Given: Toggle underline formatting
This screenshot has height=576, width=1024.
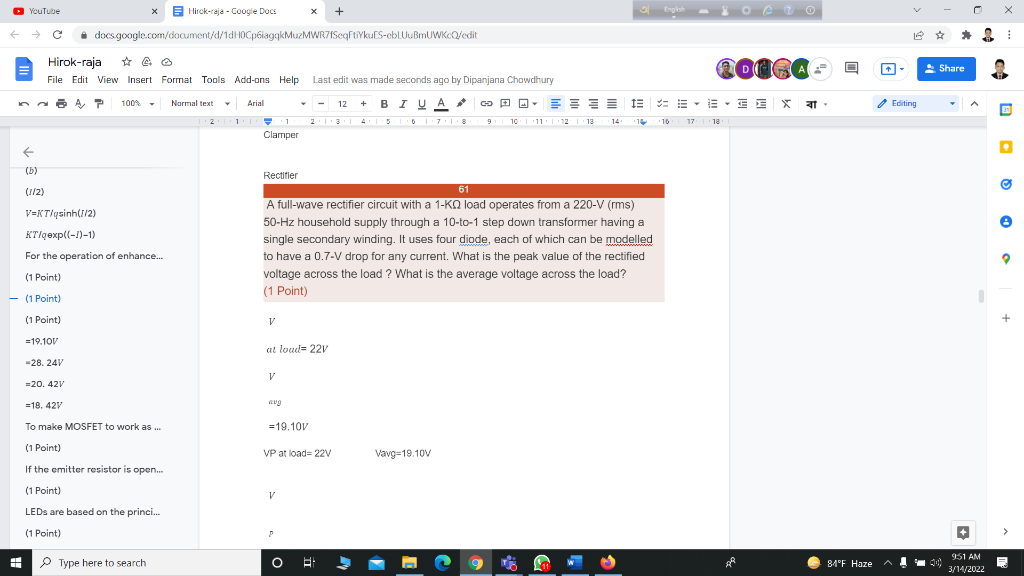Looking at the screenshot, I should tap(421, 103).
